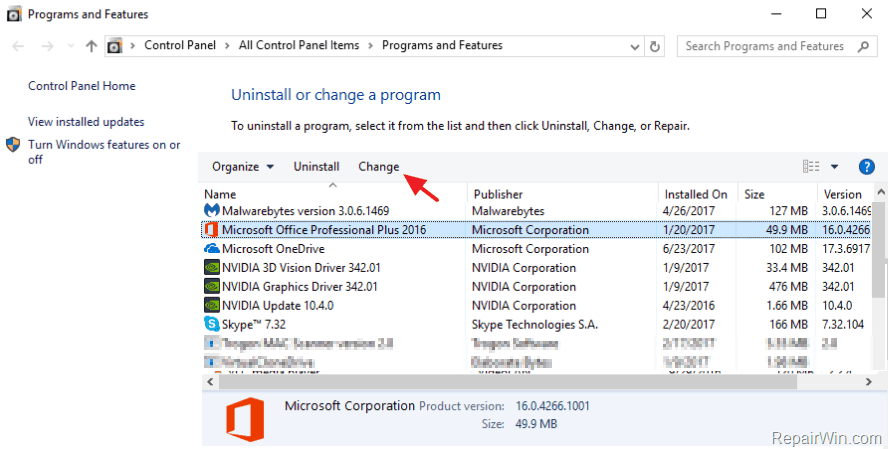Click the Programs and Features title bar icon
Image resolution: width=888 pixels, height=449 pixels.
[x=14, y=14]
